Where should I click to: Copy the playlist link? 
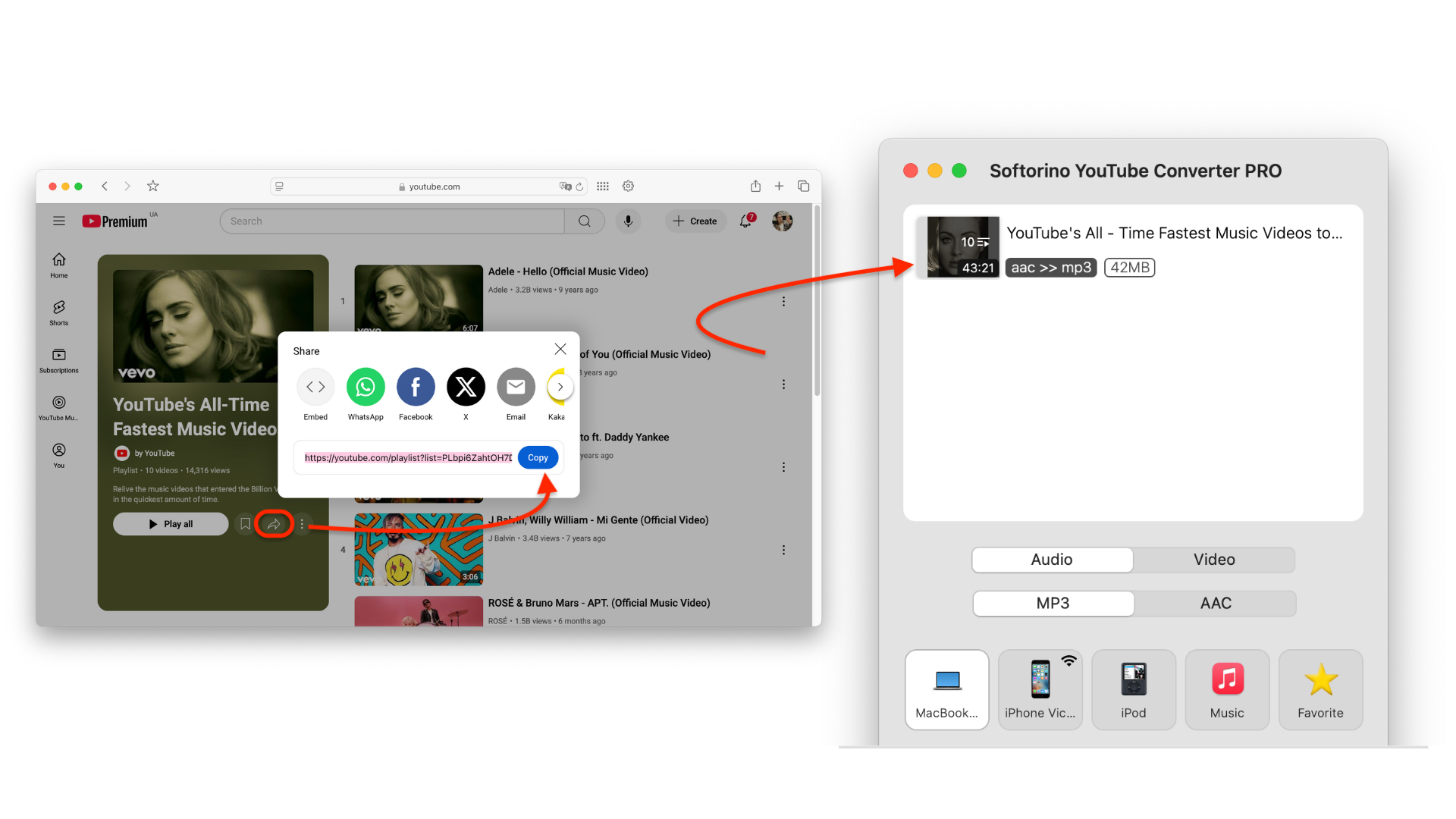538,457
